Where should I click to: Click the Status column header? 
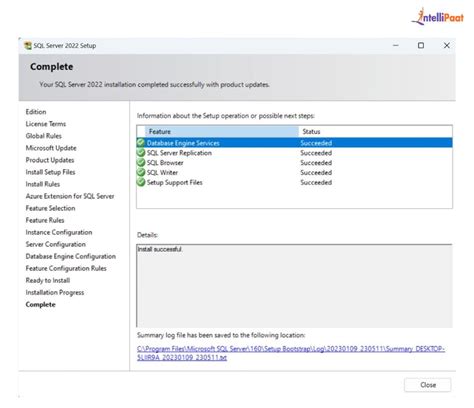click(x=375, y=132)
